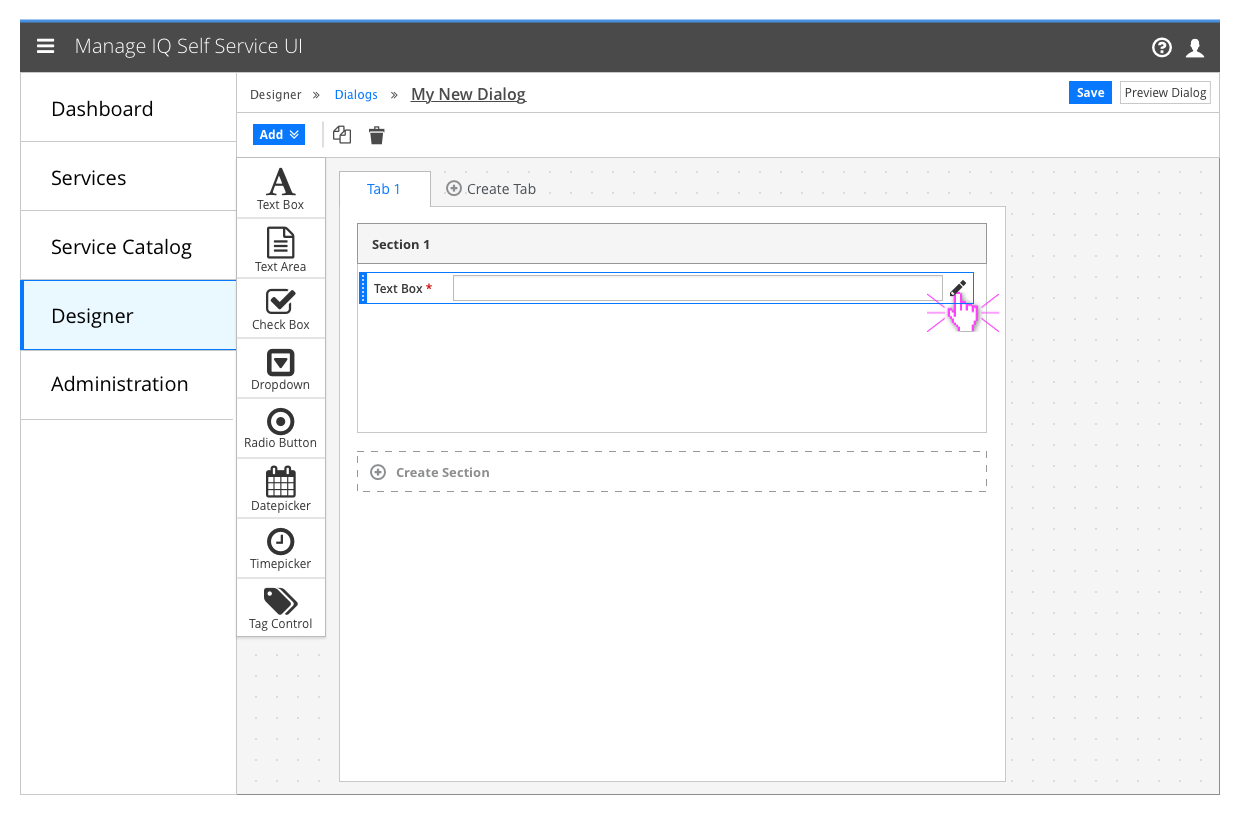Select the Timepicker element in toolbox
1240x815 pixels.
click(280, 548)
